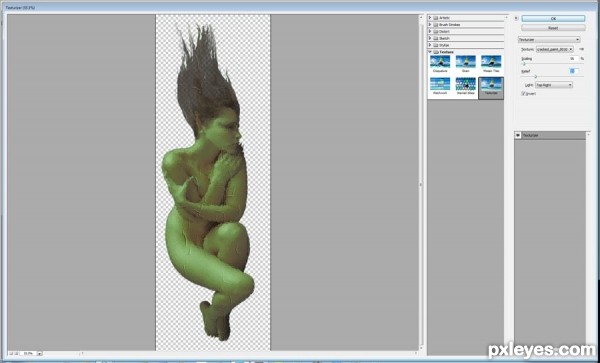Click the OK button

coord(553,18)
